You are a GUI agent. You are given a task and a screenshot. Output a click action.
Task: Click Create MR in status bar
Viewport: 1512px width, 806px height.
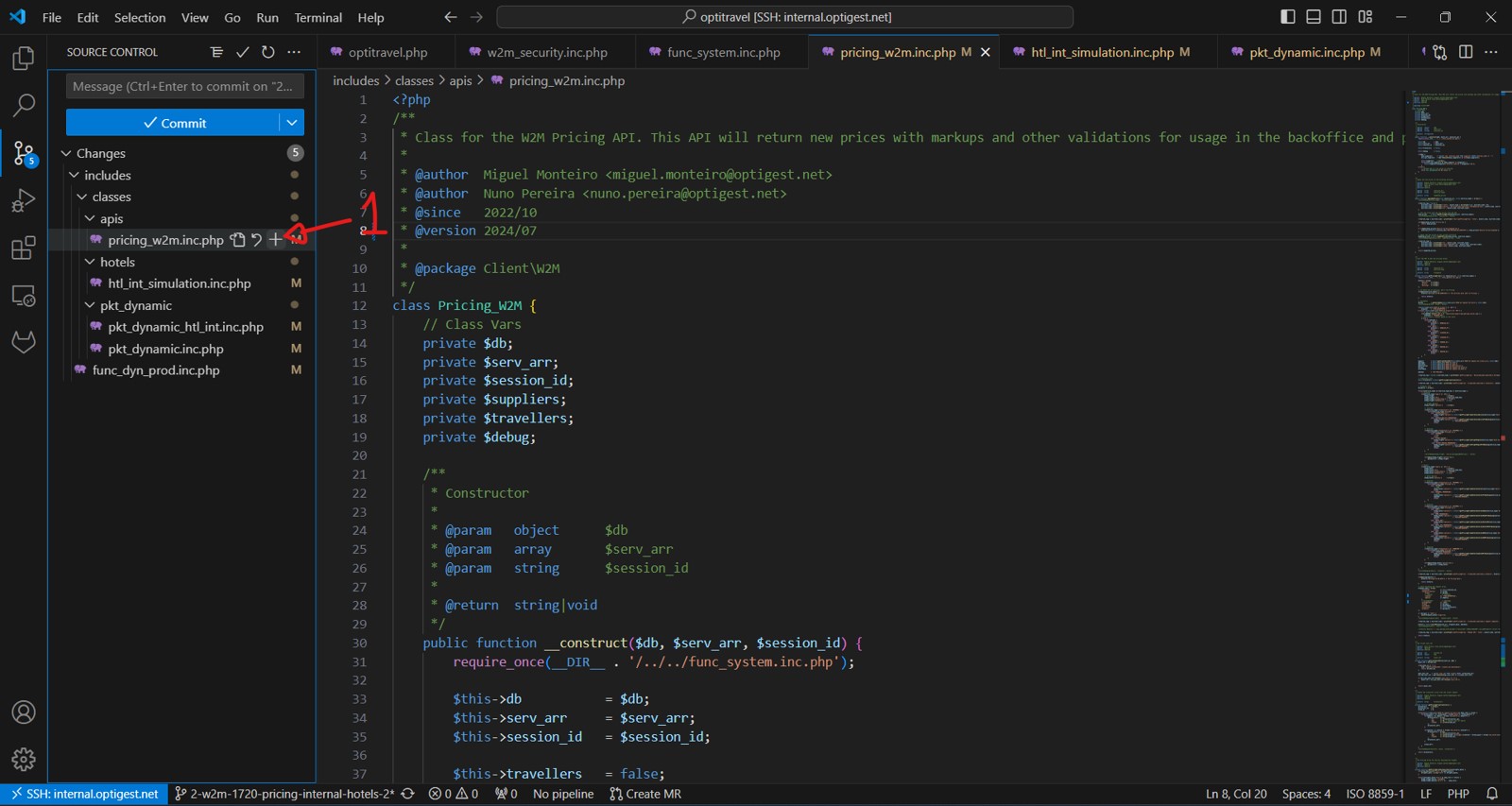click(x=645, y=794)
